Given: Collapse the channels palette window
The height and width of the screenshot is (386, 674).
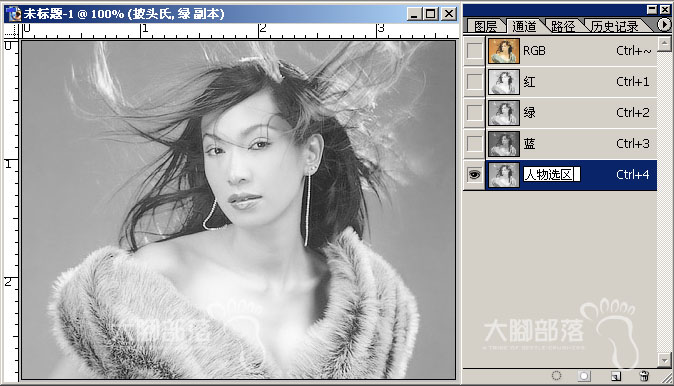Looking at the screenshot, I should coord(652,9).
